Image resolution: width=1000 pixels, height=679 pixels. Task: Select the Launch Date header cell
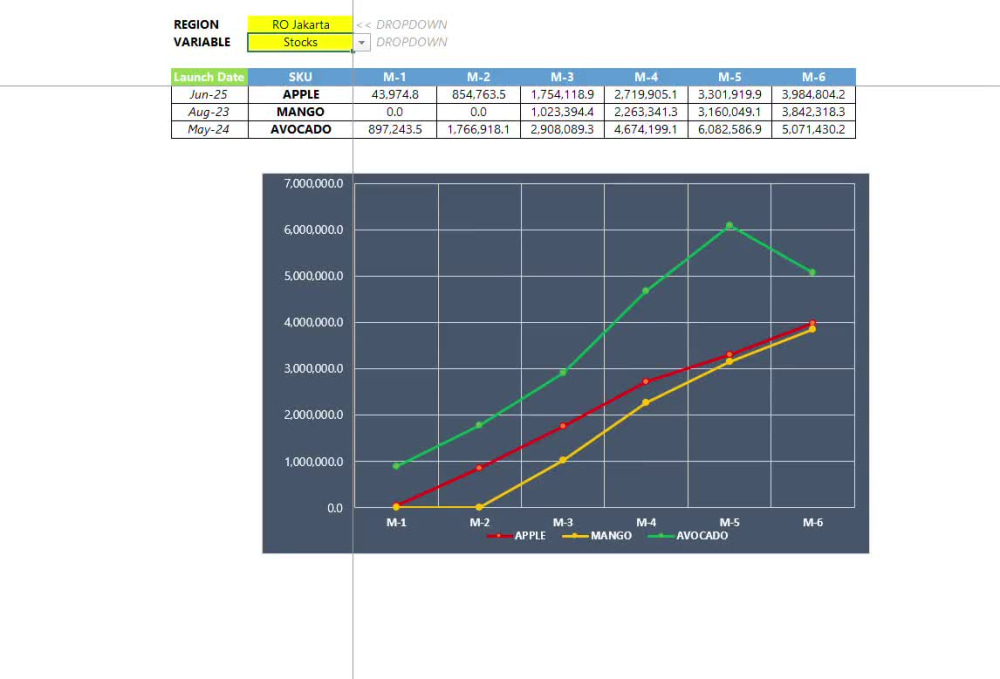tap(209, 77)
